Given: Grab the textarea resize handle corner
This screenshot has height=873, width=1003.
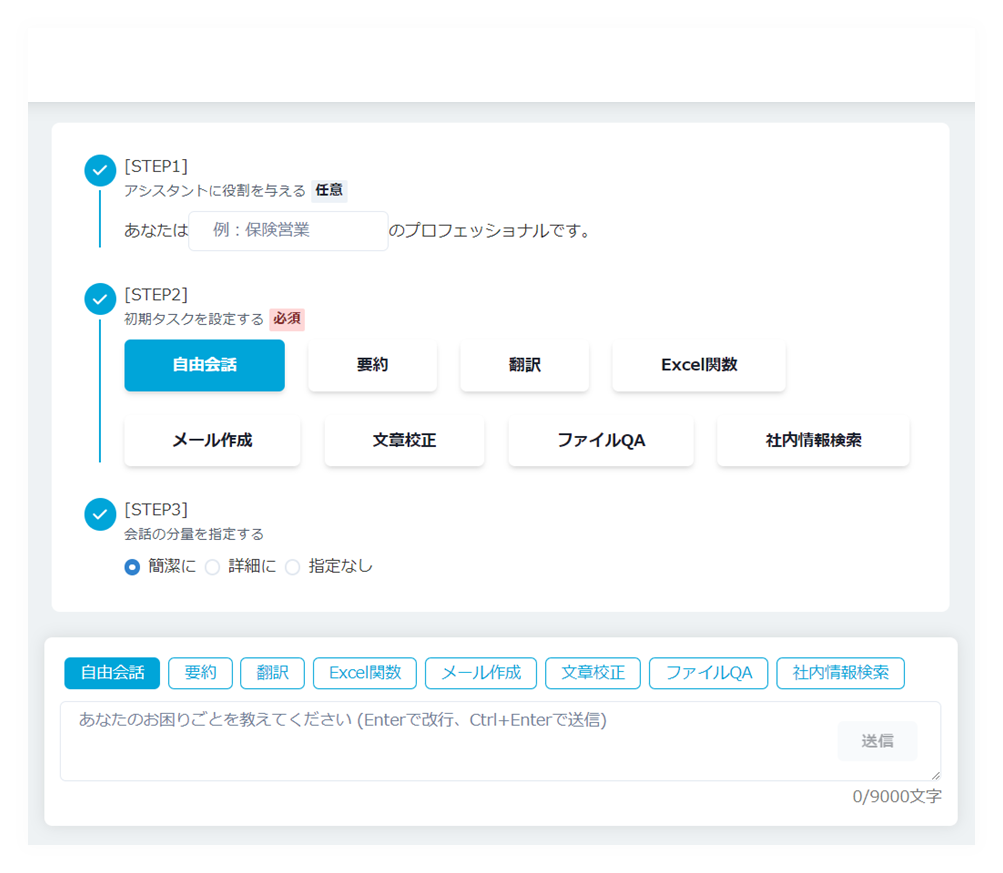Looking at the screenshot, I should tap(936, 775).
